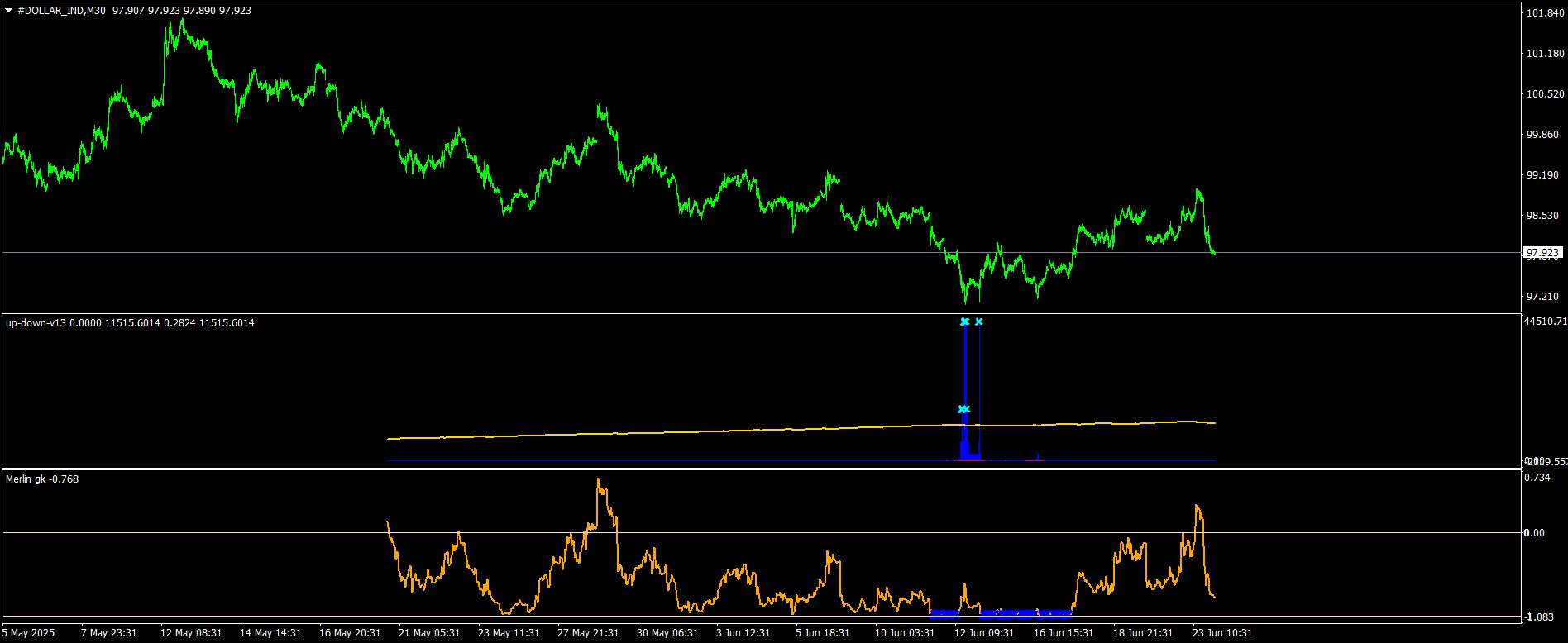
Task: Click the 44510.71 up-down scale value
Action: click(x=1544, y=321)
